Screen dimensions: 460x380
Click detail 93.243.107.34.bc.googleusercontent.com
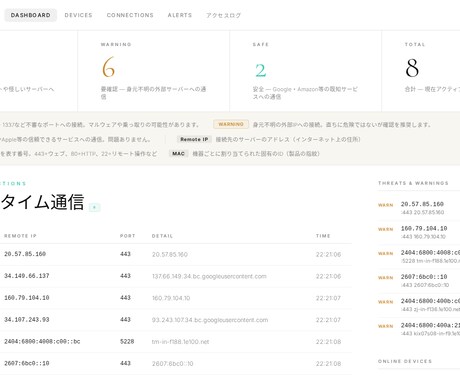tap(210, 320)
